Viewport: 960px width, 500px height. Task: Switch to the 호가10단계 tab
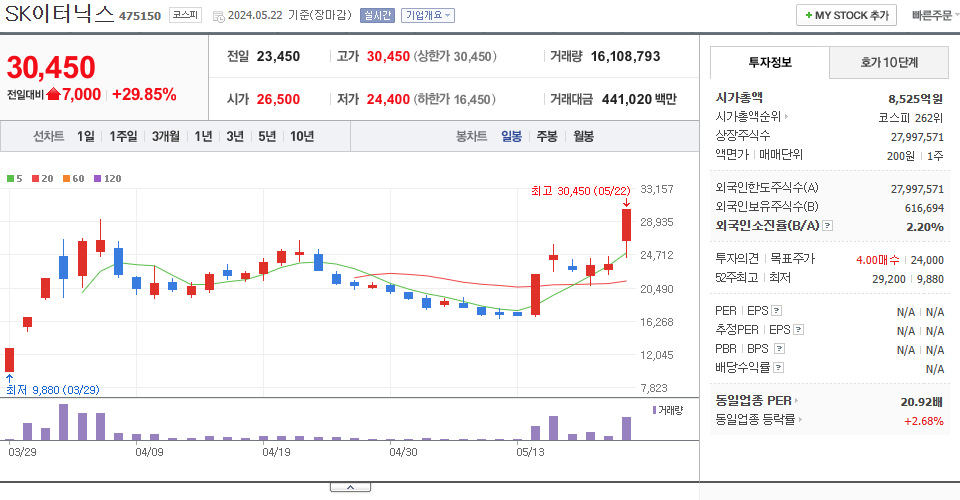pos(889,62)
